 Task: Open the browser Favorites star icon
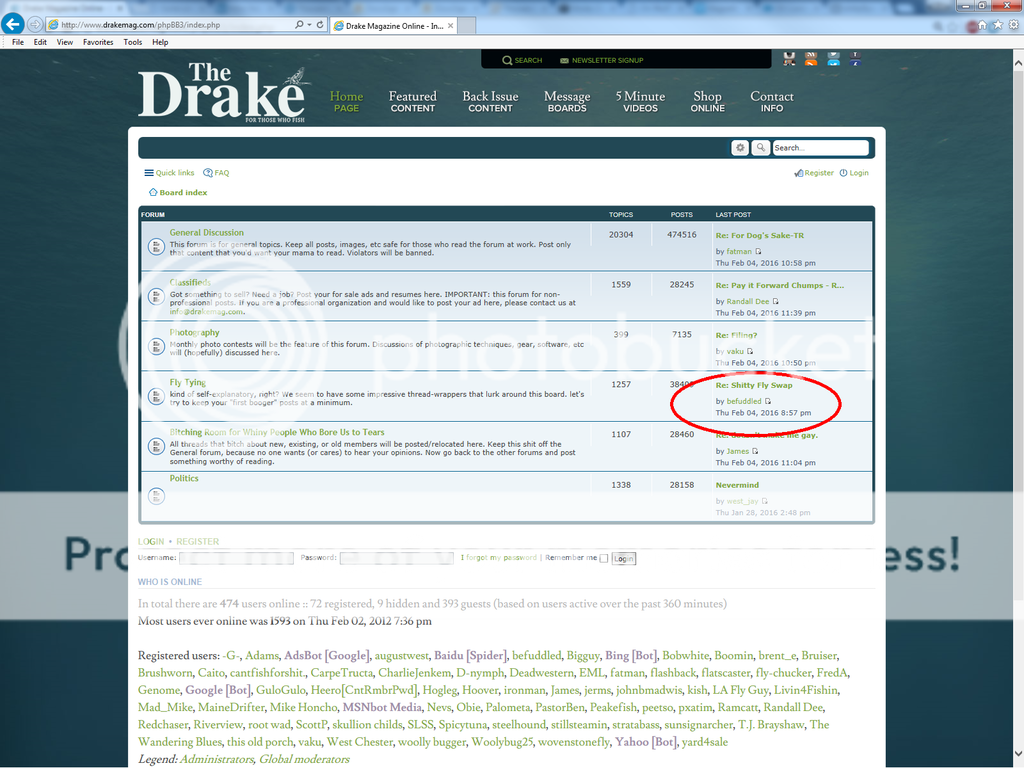pyautogui.click(x=997, y=25)
